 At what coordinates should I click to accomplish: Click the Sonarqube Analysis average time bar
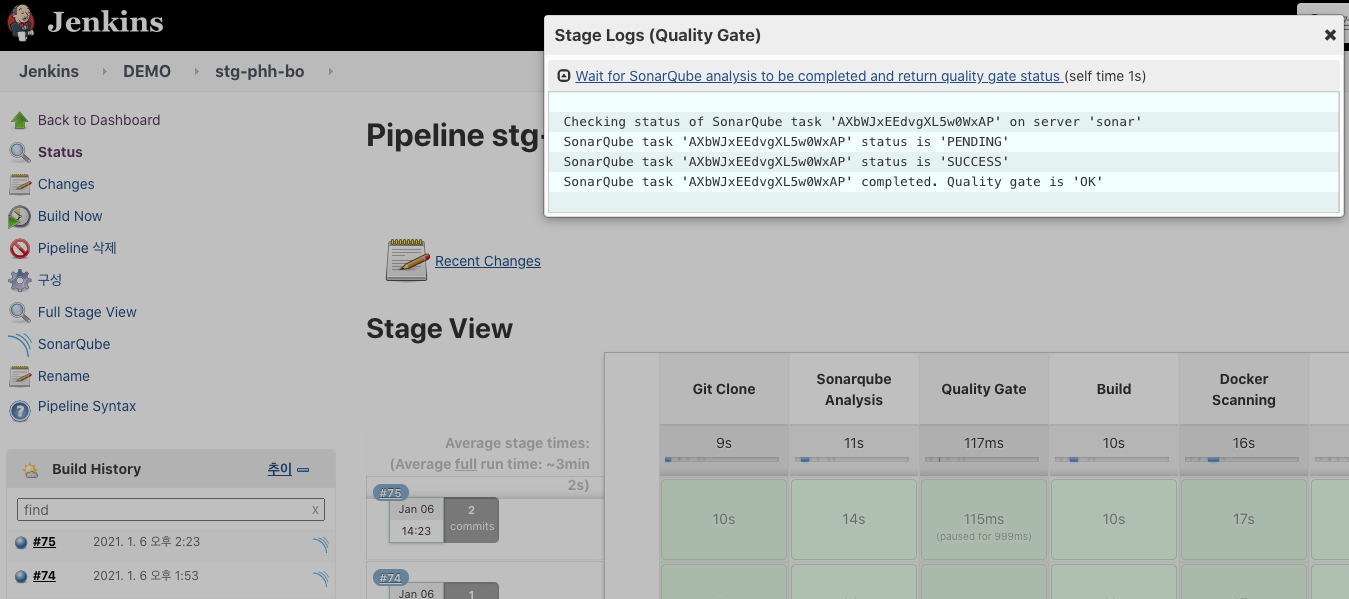point(852,460)
